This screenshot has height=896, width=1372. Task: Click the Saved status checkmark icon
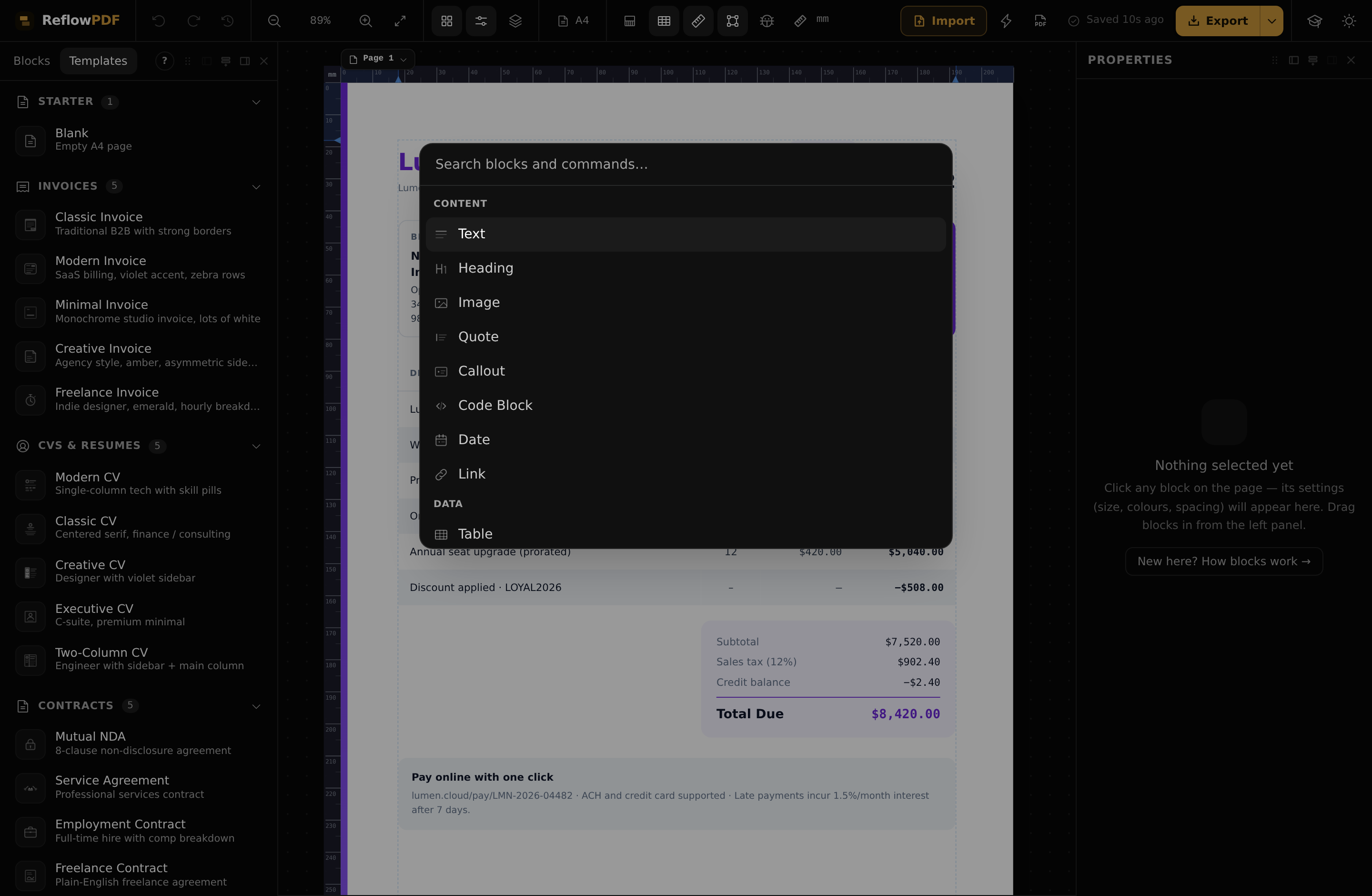click(x=1073, y=21)
